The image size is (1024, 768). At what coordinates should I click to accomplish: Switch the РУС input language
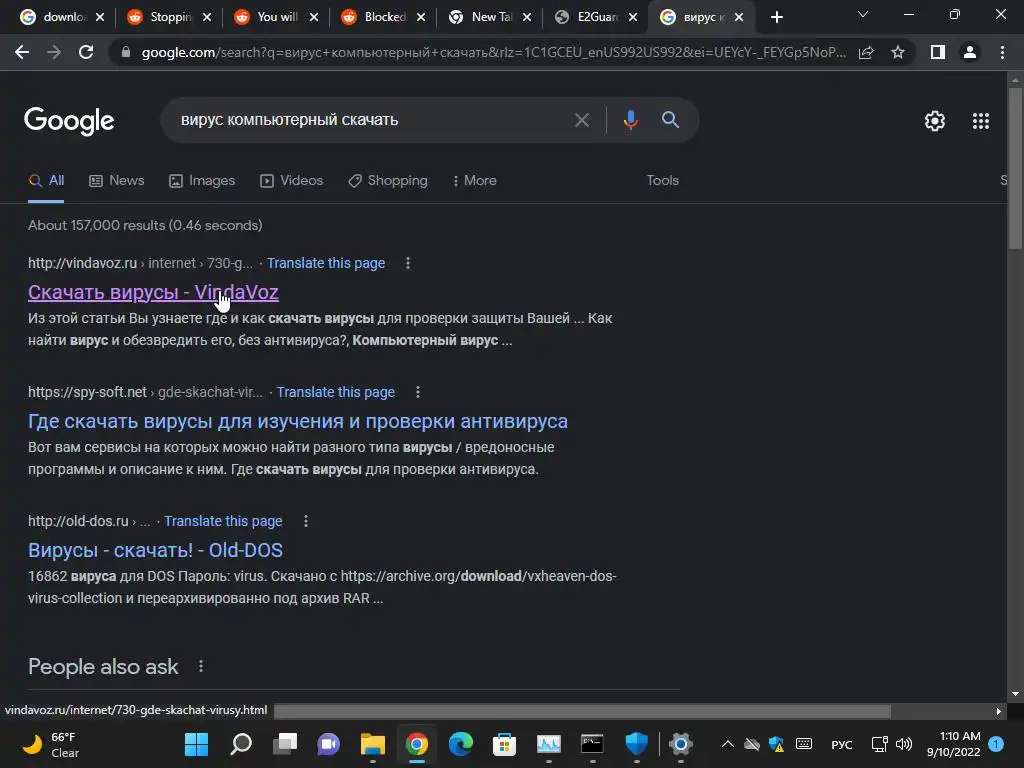(842, 744)
